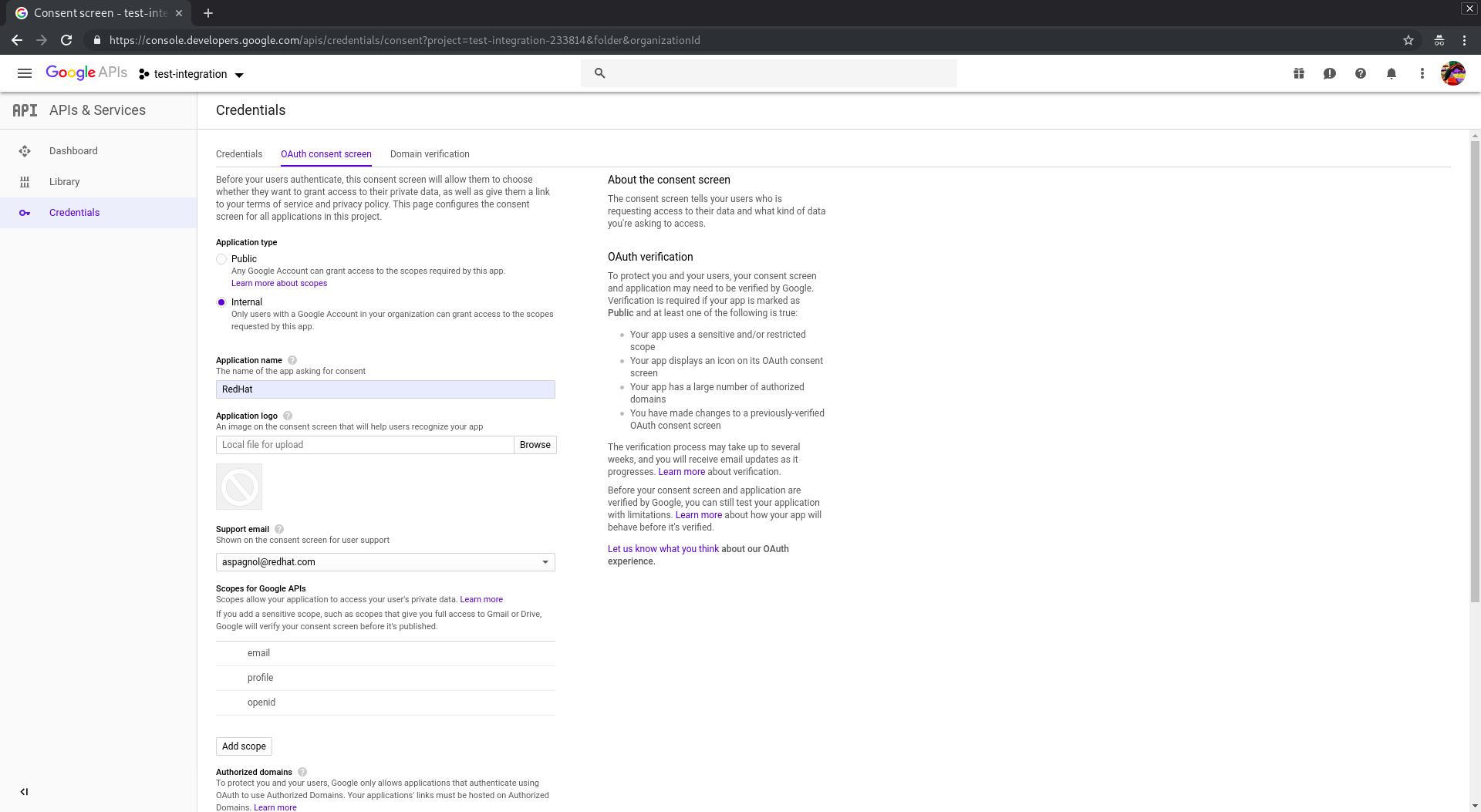Click the Application name help icon
This screenshot has width=1481, height=812.
(x=292, y=360)
